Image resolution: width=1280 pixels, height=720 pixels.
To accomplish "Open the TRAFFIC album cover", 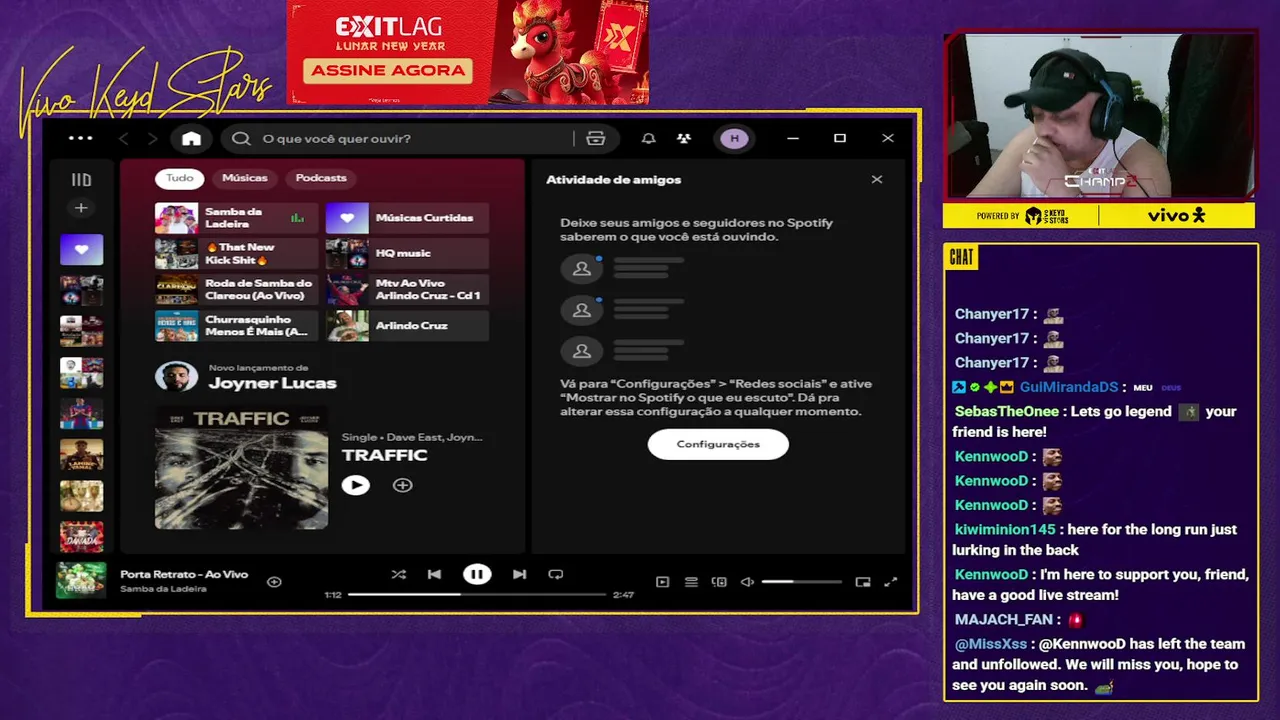I will pyautogui.click(x=241, y=467).
